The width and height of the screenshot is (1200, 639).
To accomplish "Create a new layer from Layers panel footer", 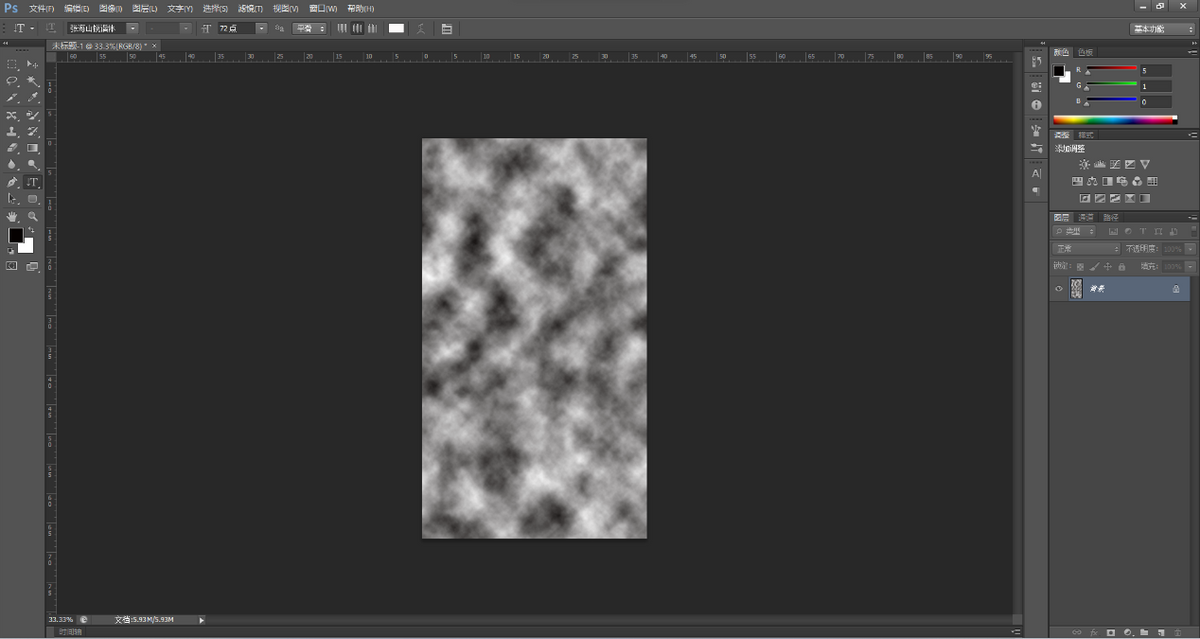I will [x=1161, y=632].
